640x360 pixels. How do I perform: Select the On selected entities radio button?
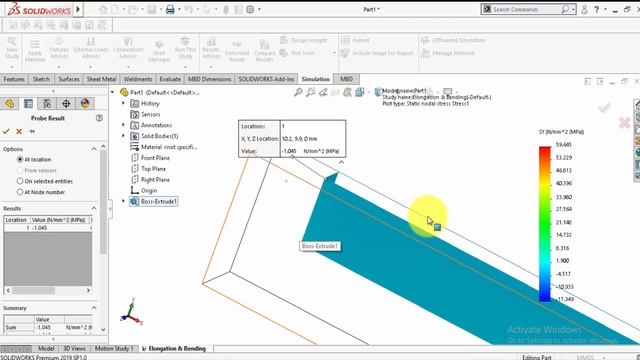(20, 181)
